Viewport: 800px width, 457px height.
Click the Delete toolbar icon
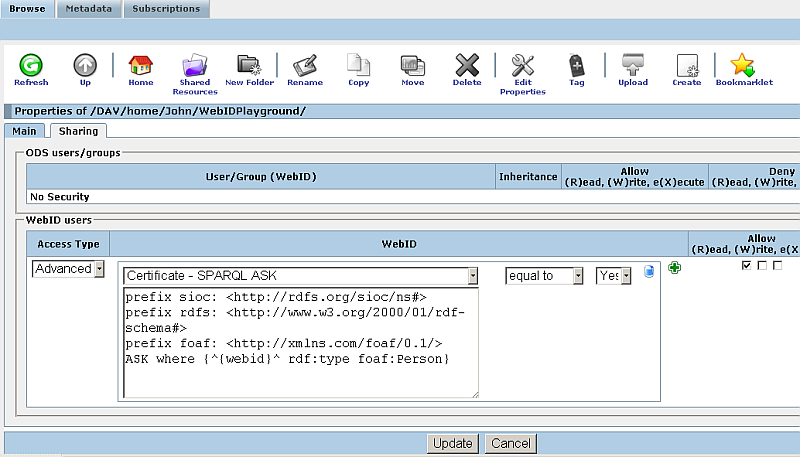[x=467, y=66]
